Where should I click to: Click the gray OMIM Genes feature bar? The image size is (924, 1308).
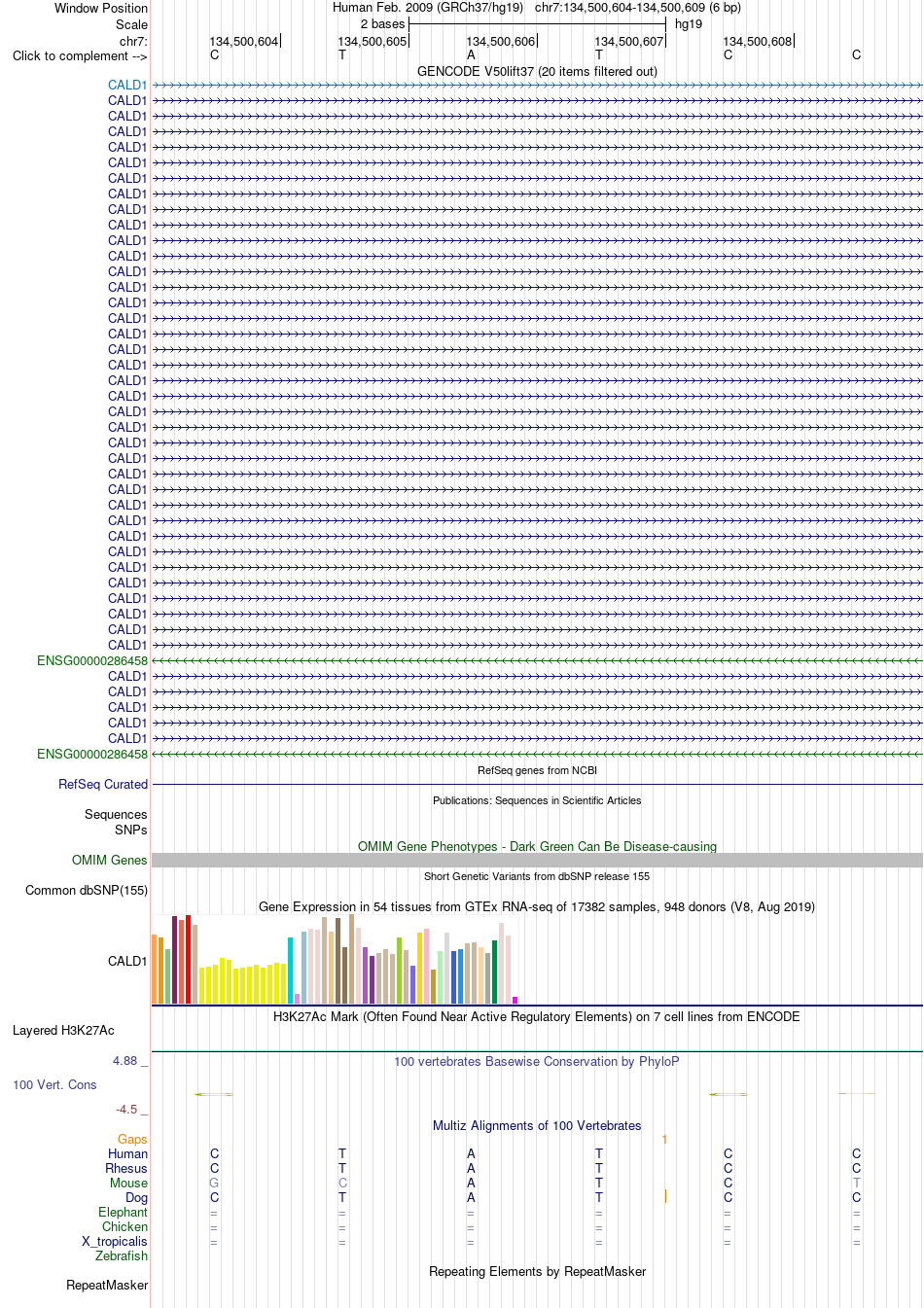[x=537, y=861]
